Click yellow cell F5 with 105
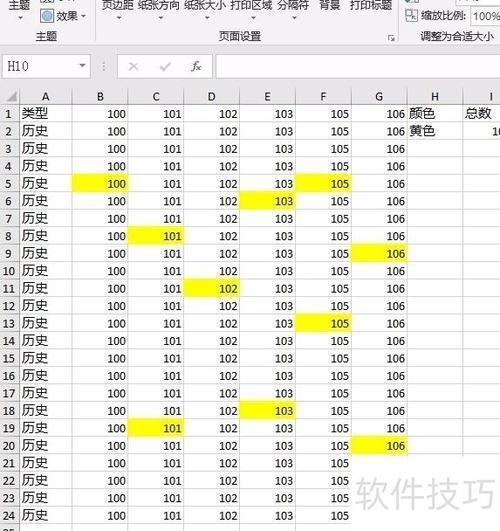The image size is (500, 531). tap(323, 184)
